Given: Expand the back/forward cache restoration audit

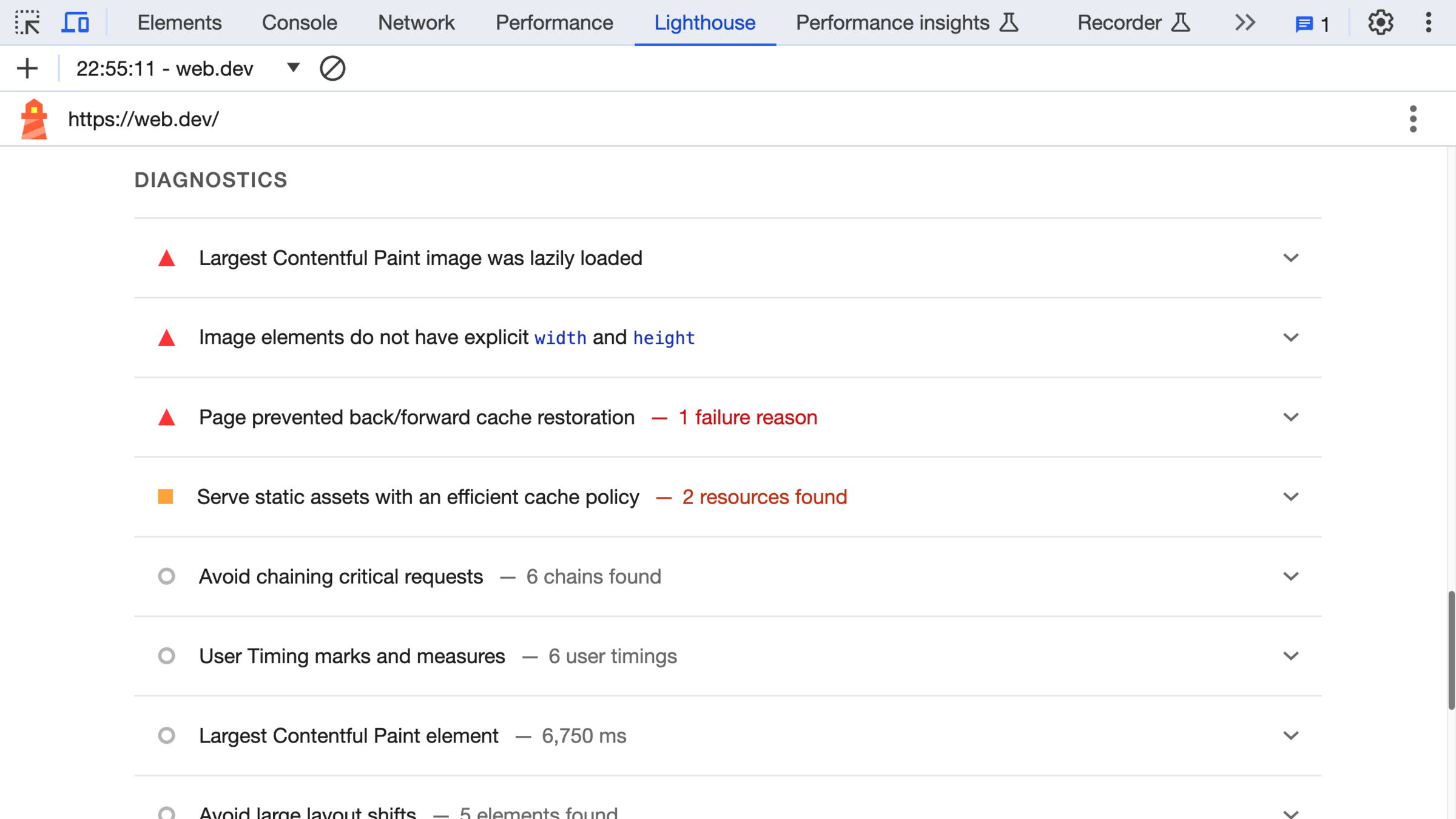Looking at the screenshot, I should click(x=1290, y=417).
